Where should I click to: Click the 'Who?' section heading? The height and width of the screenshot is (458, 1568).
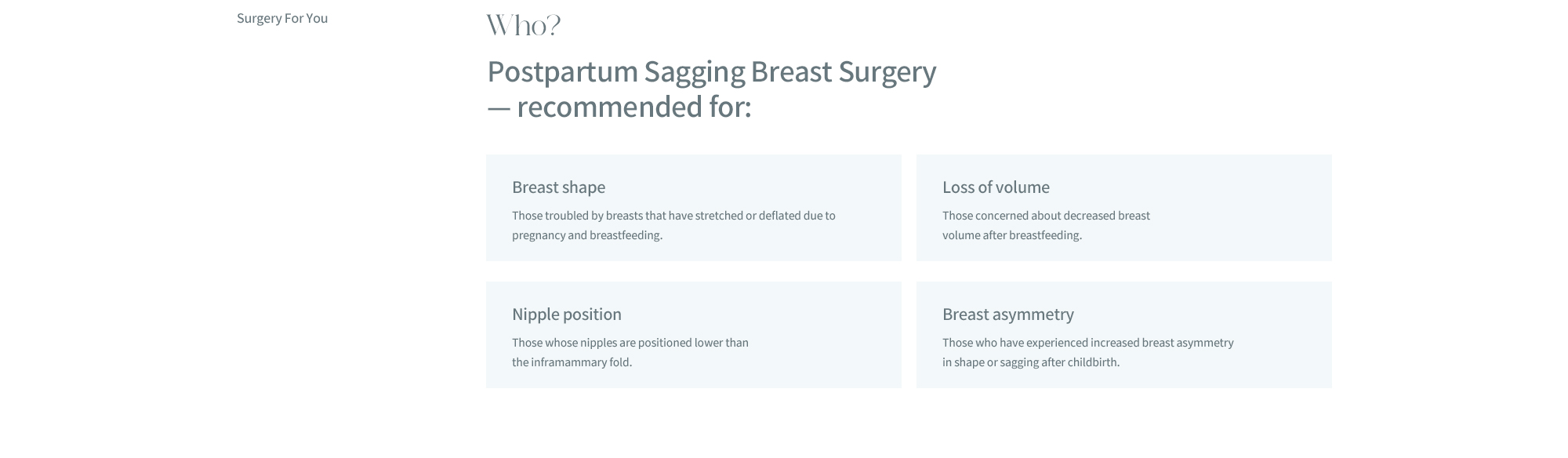pos(524,26)
